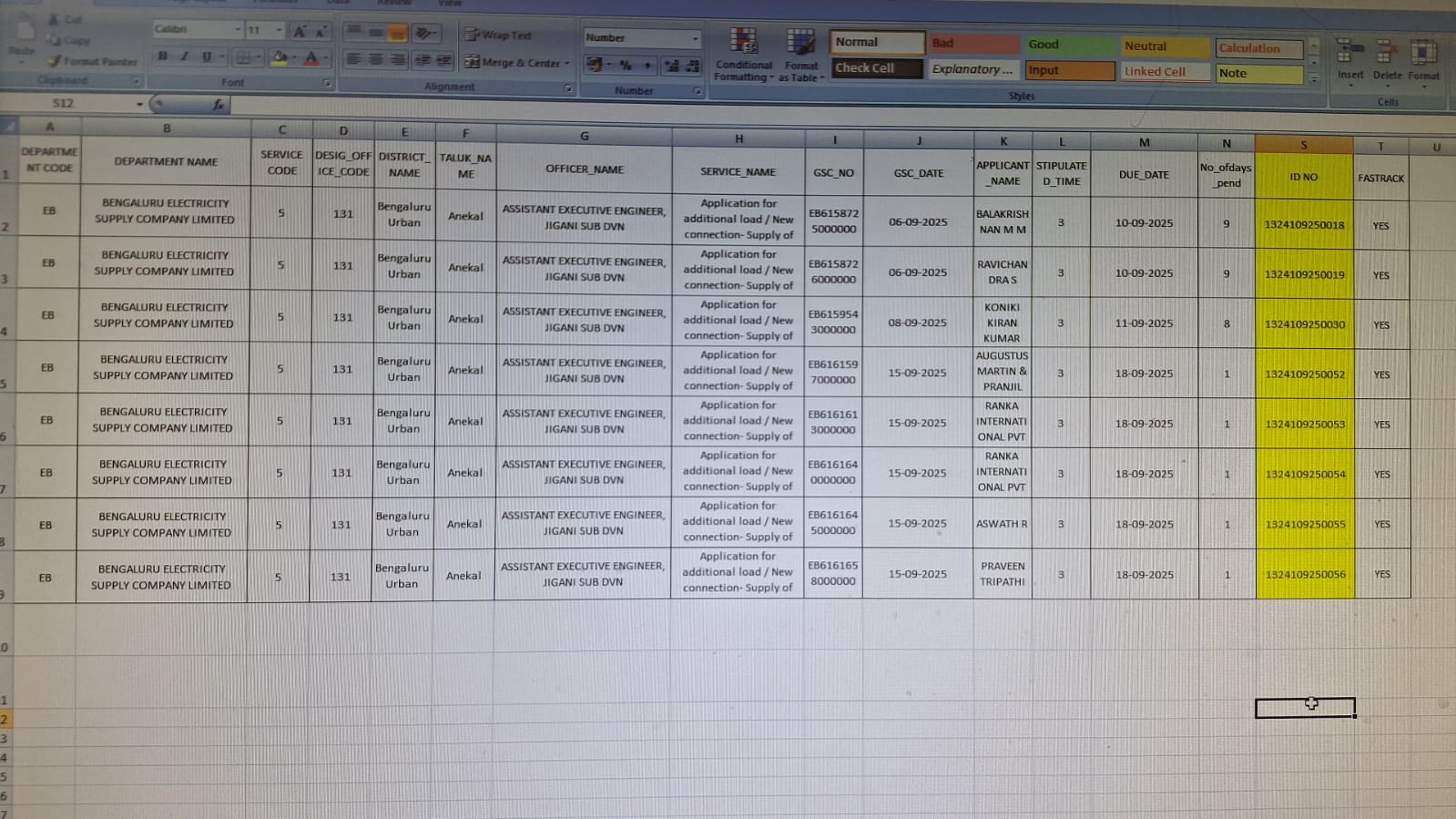The width and height of the screenshot is (1456, 819).
Task: Select the APPLICANT_NAME cell ASWATH R
Action: (1002, 524)
